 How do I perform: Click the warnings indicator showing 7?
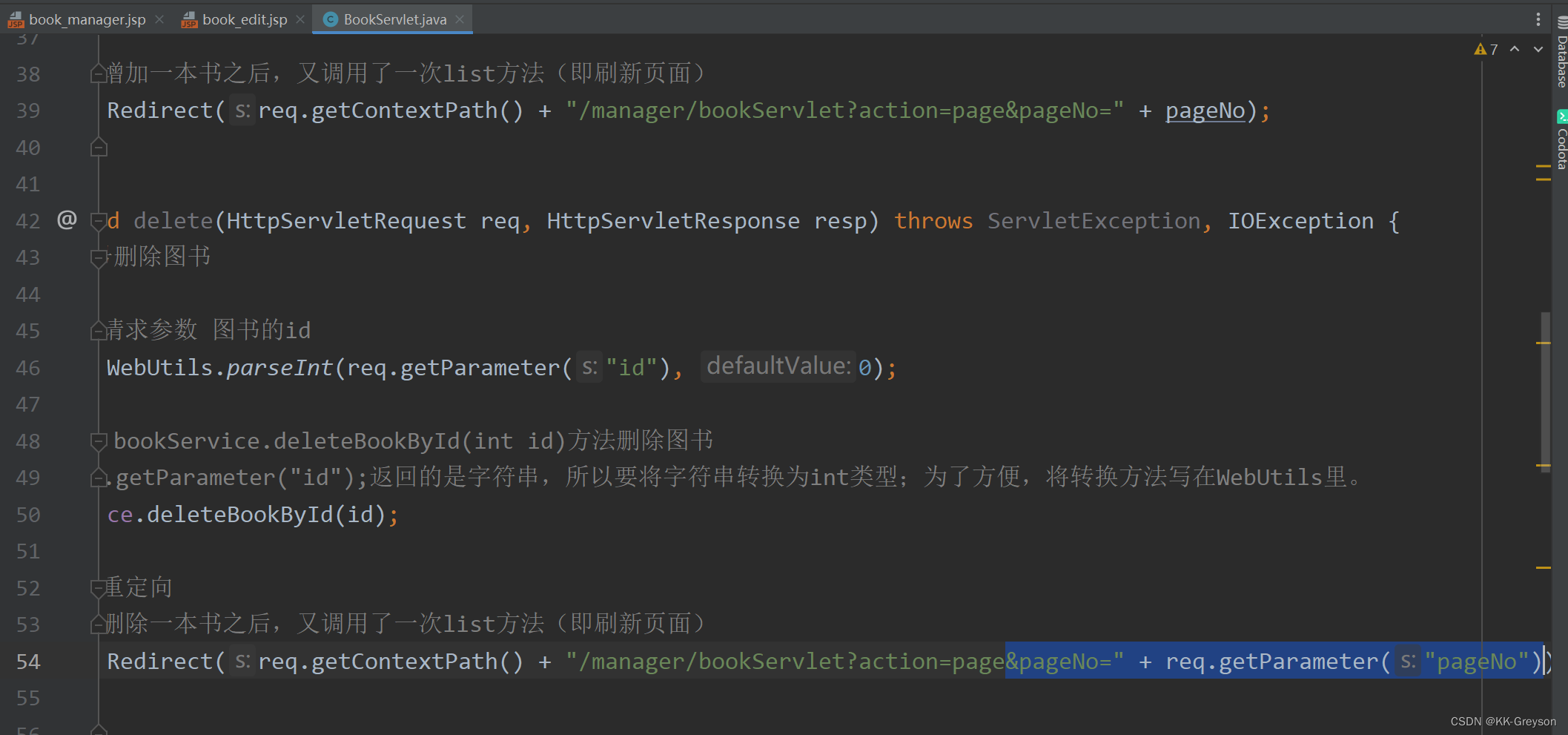[1486, 49]
